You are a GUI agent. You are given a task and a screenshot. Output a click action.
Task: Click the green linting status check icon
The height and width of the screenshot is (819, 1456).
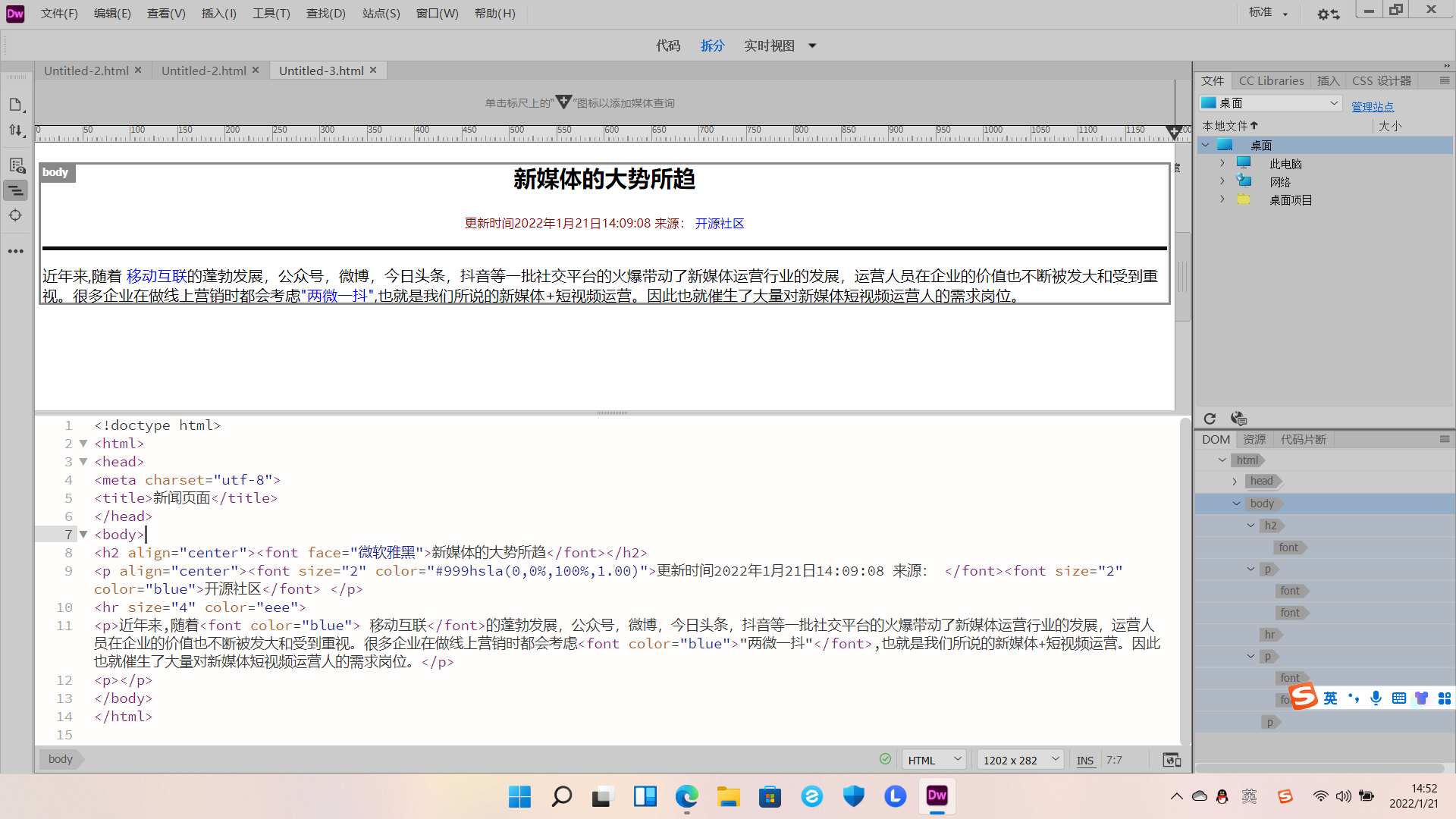coord(885,759)
